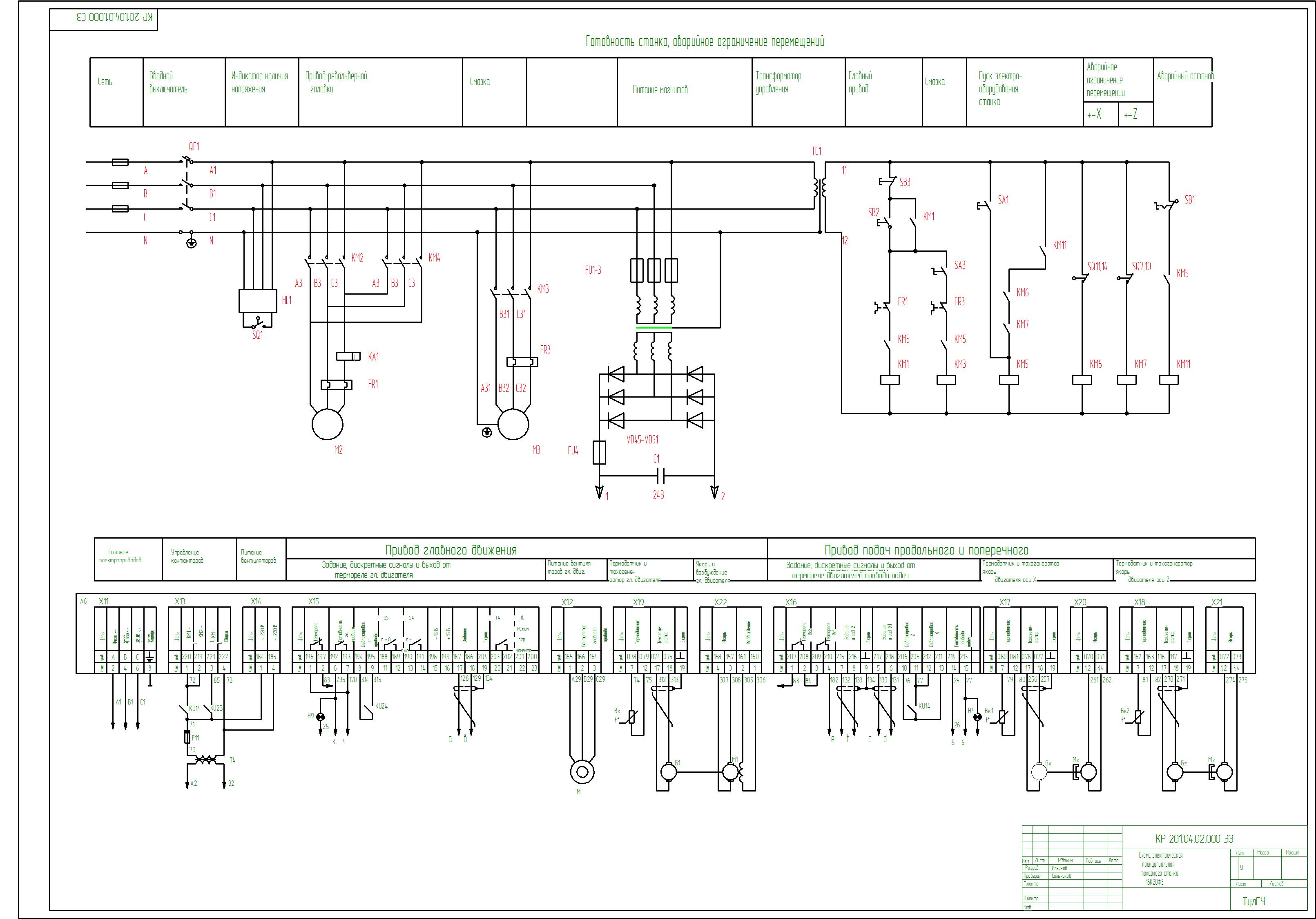Click the F11 fuse label

click(x=196, y=738)
